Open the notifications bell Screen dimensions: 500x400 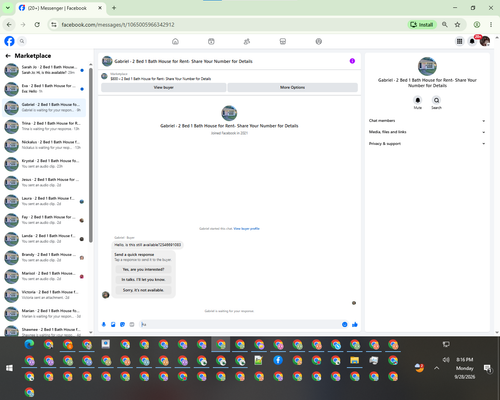click(x=472, y=41)
